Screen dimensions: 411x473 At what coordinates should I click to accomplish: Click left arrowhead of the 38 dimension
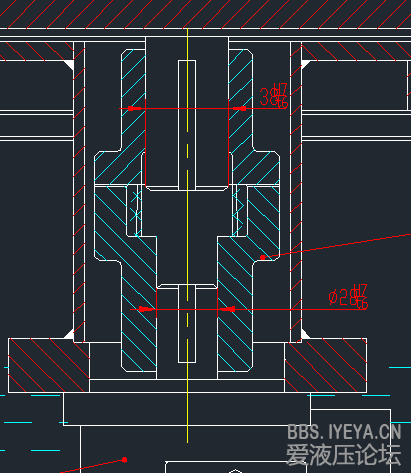[x=136, y=108]
